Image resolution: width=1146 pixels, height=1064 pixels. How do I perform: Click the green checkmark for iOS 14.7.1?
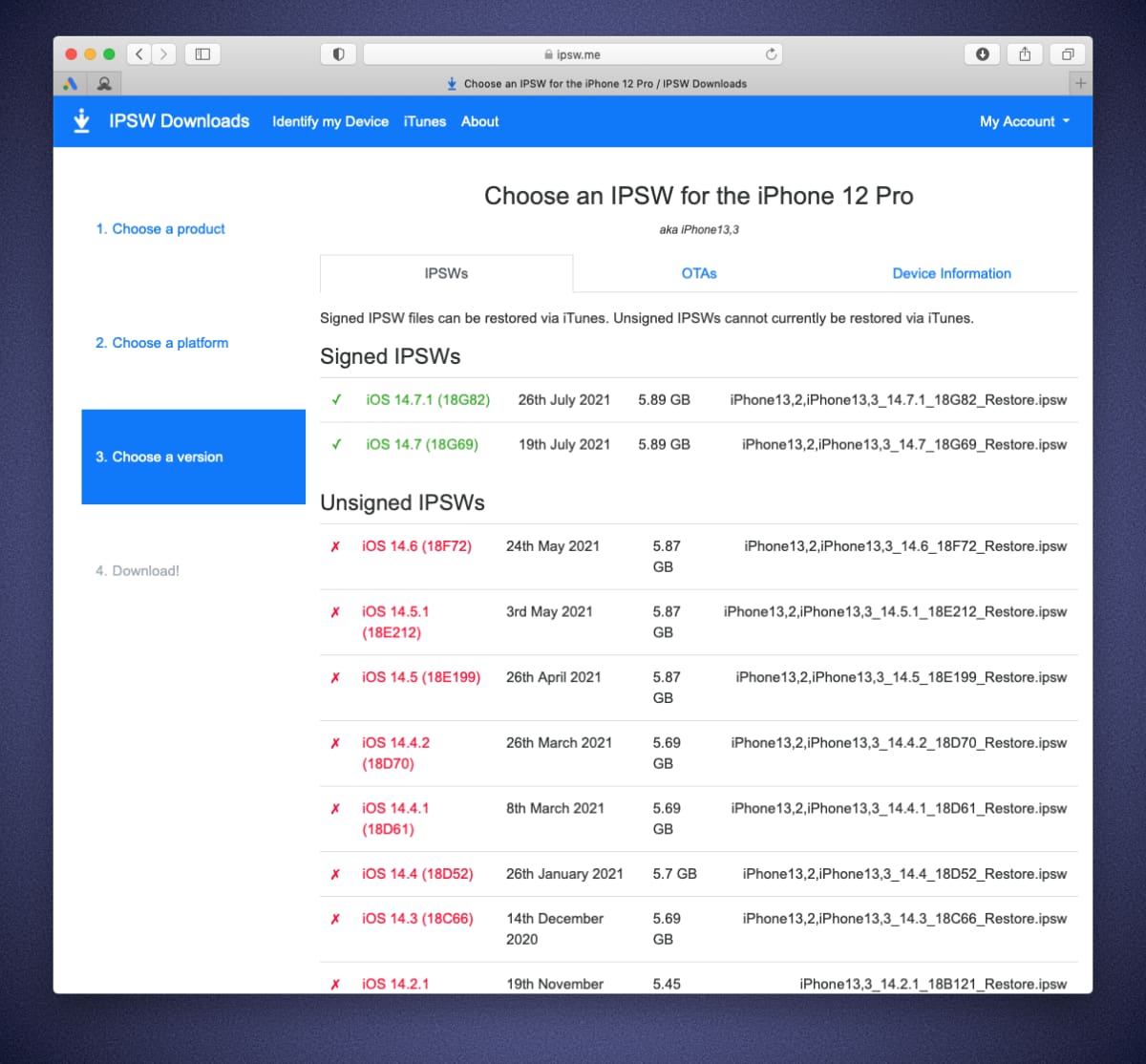[x=336, y=400]
